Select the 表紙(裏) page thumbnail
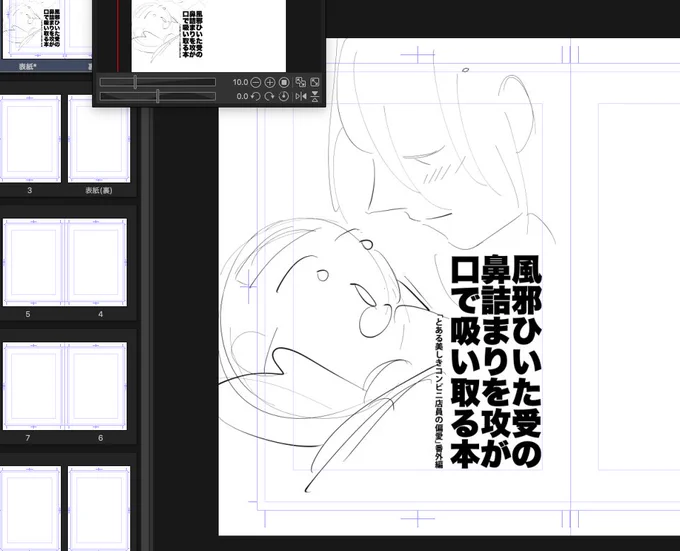This screenshot has height=551, width=680. [99, 139]
